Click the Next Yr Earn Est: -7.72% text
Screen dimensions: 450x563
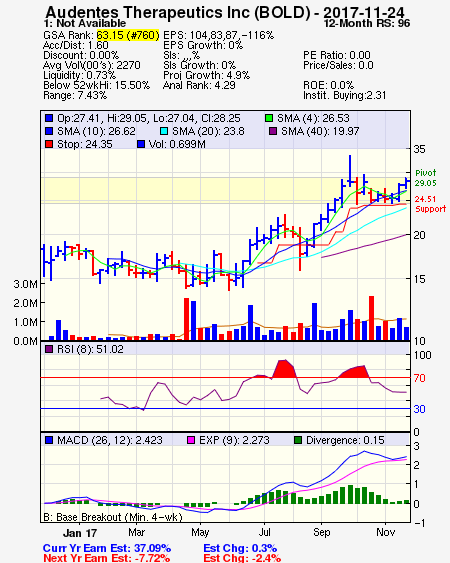[107, 558]
